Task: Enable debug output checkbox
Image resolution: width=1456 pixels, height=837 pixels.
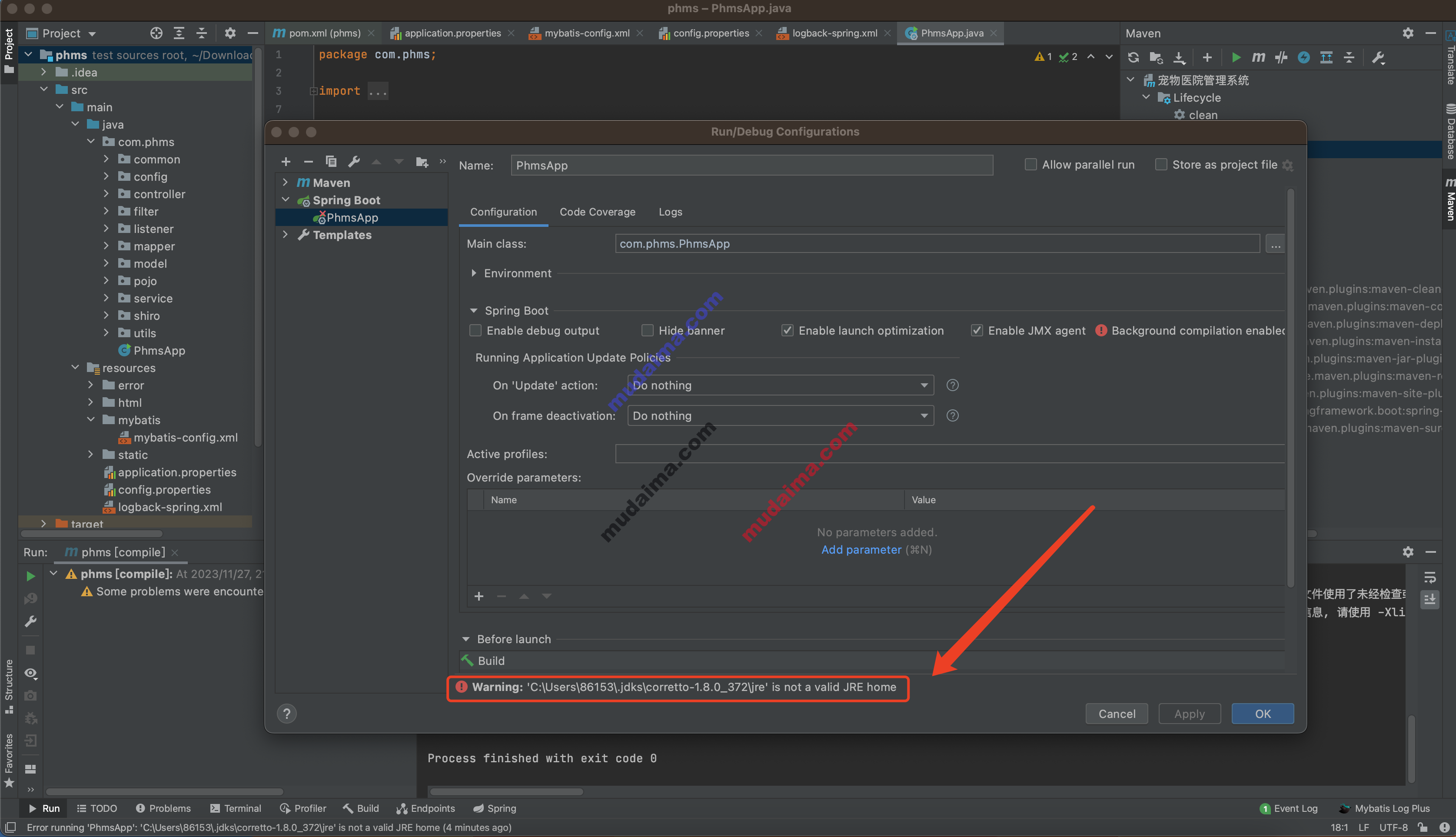Action: pyautogui.click(x=475, y=331)
